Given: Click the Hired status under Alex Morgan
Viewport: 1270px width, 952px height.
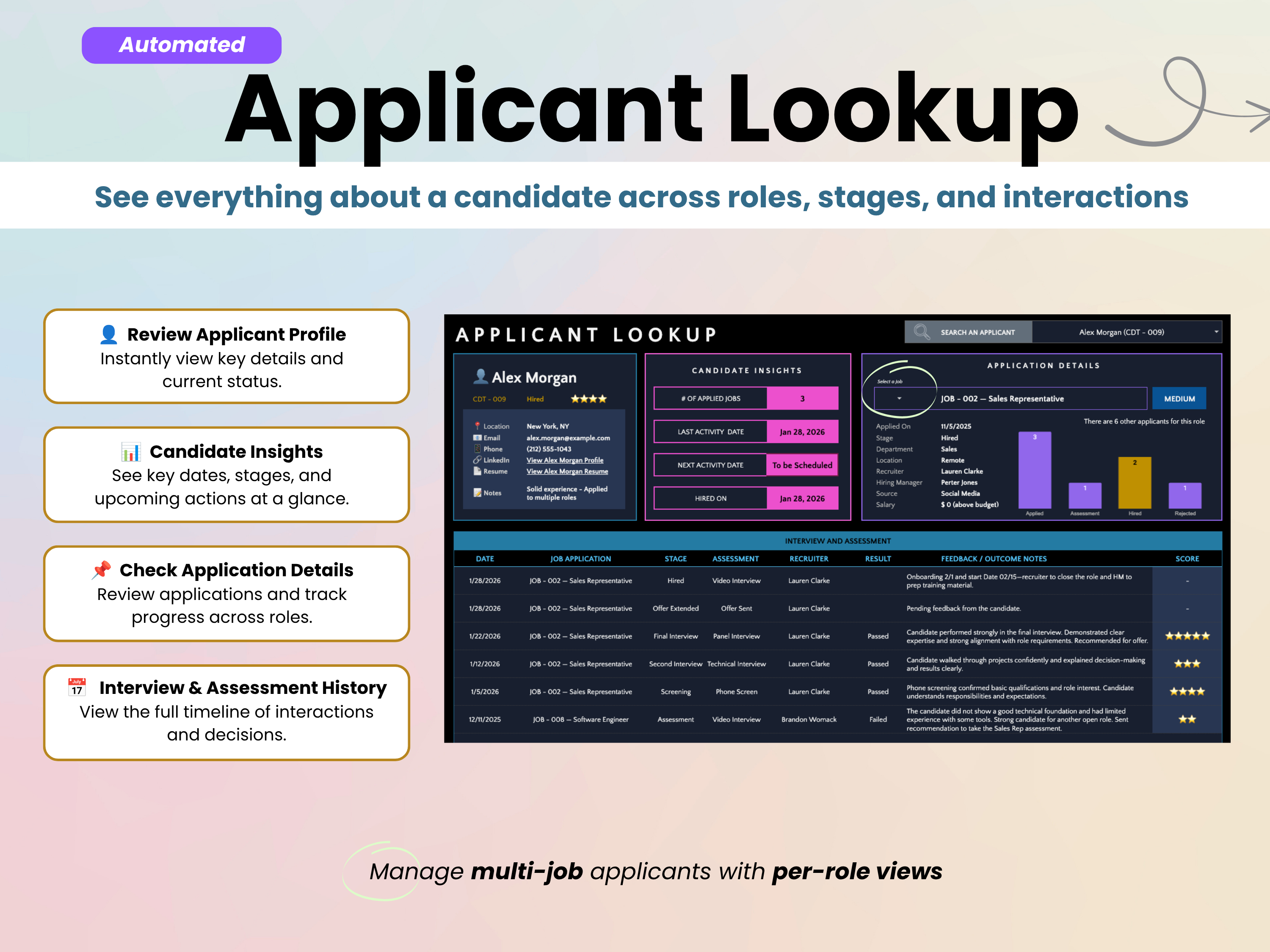Looking at the screenshot, I should [535, 399].
